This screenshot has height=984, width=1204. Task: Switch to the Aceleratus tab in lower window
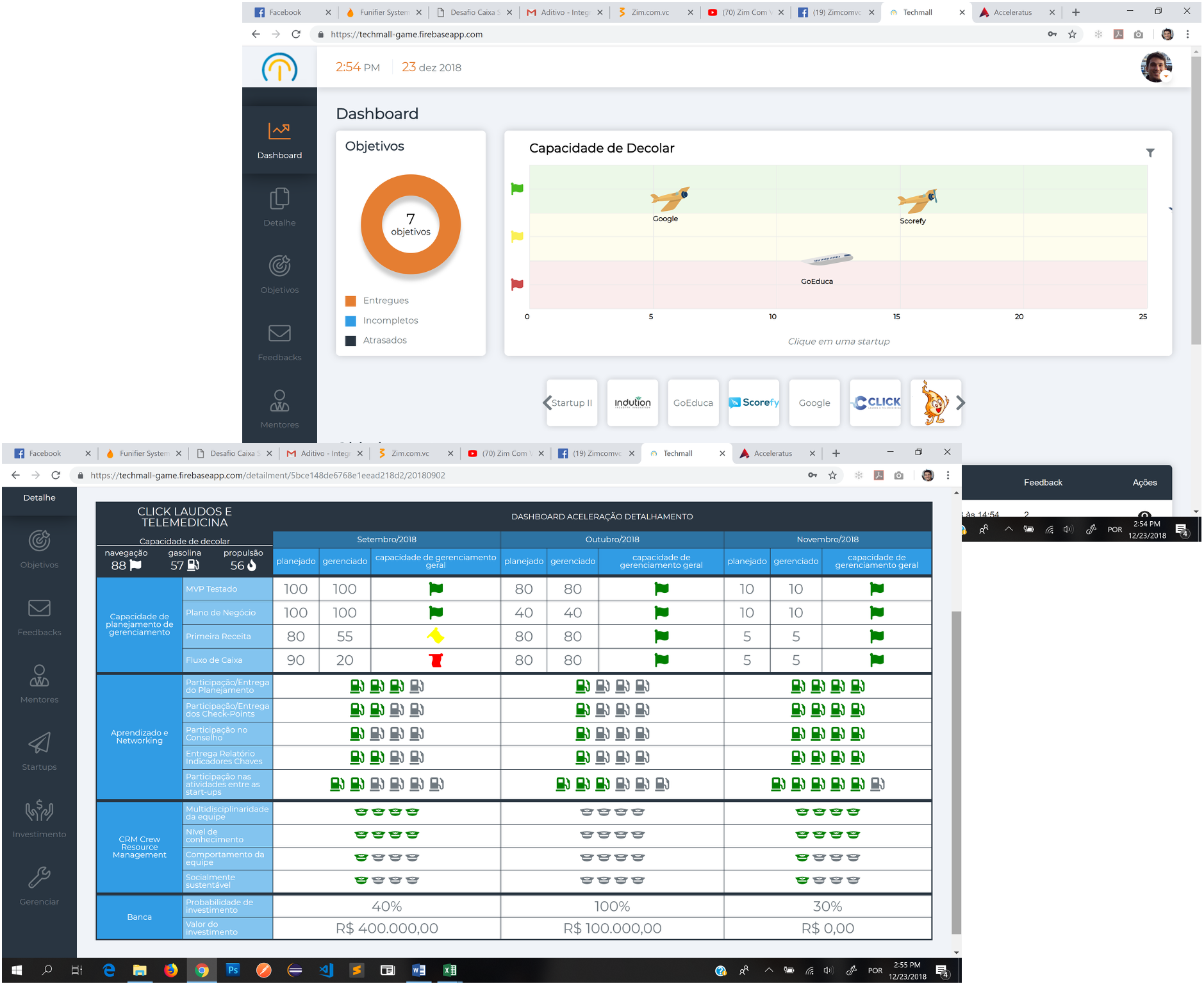pyautogui.click(x=773, y=453)
